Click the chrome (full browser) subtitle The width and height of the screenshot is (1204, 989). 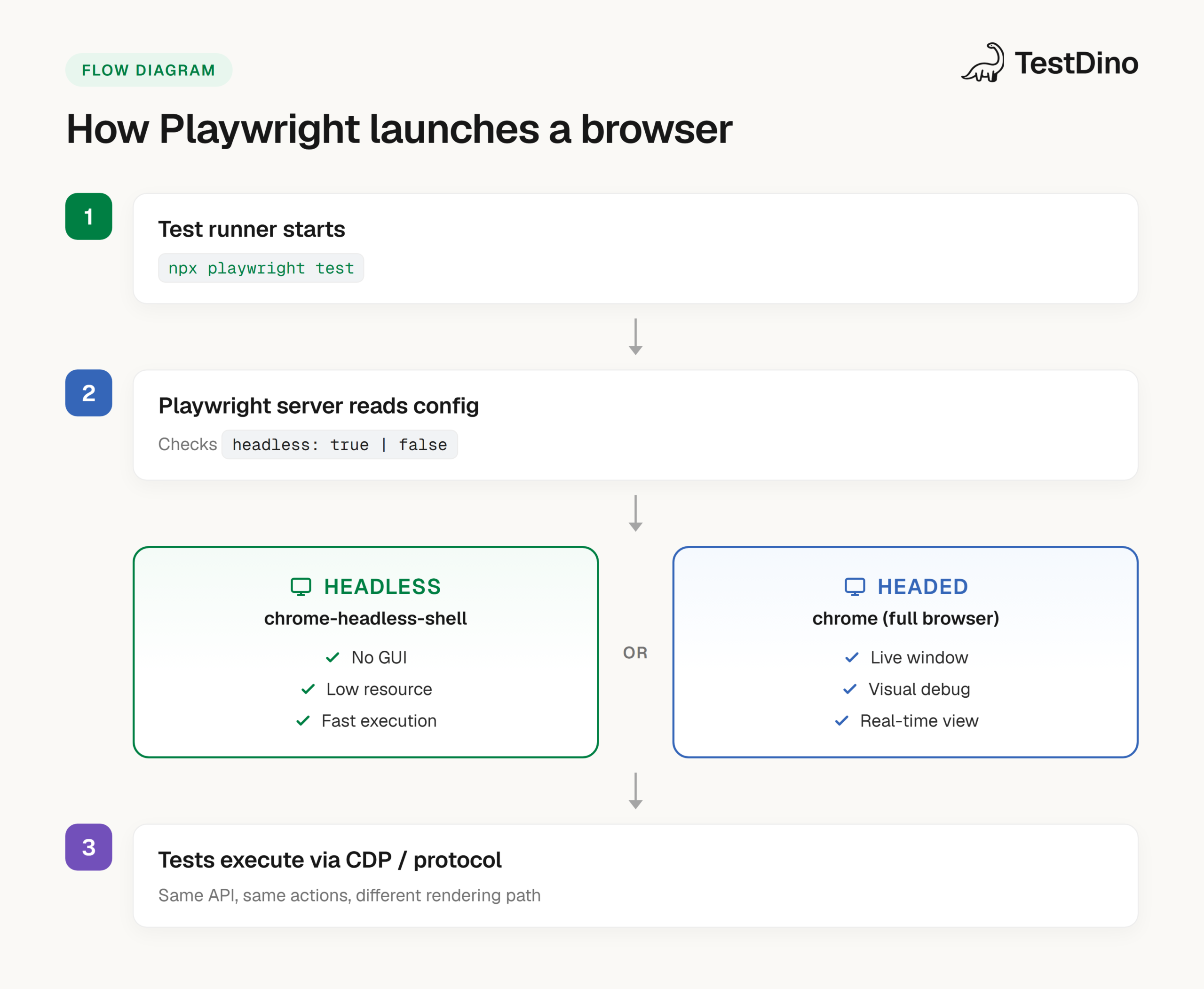(x=905, y=619)
